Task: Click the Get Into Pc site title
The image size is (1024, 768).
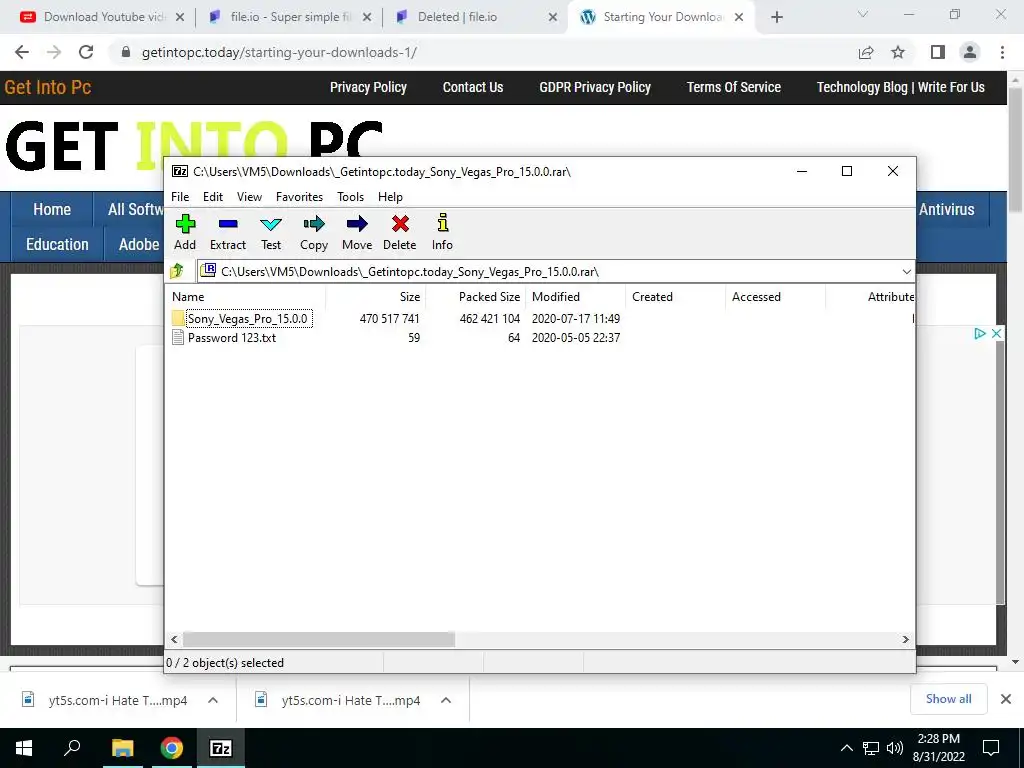Action: tap(48, 88)
